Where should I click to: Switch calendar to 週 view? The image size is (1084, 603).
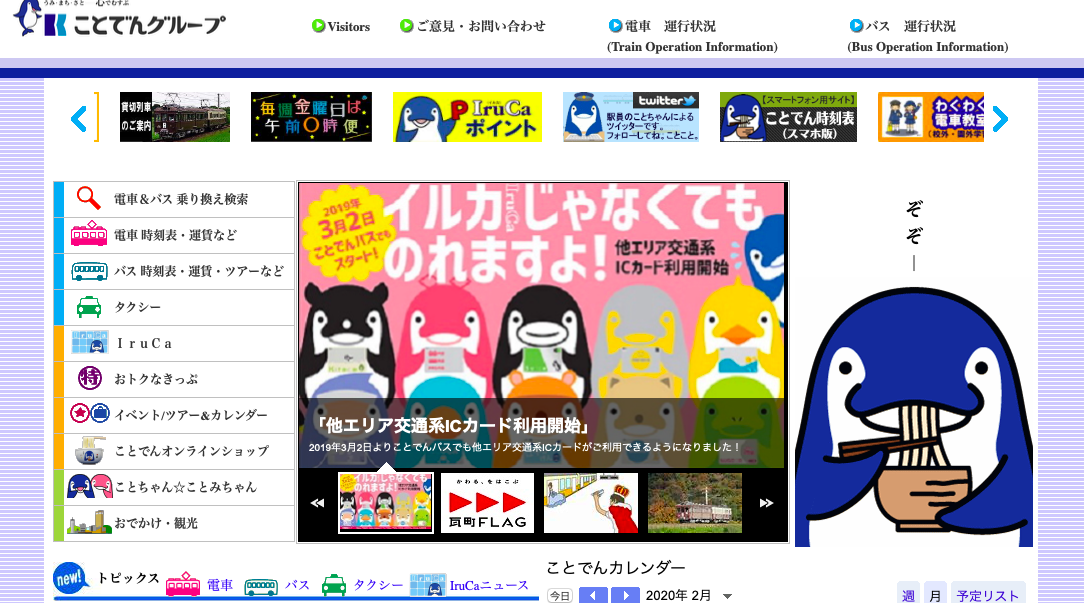pos(908,595)
